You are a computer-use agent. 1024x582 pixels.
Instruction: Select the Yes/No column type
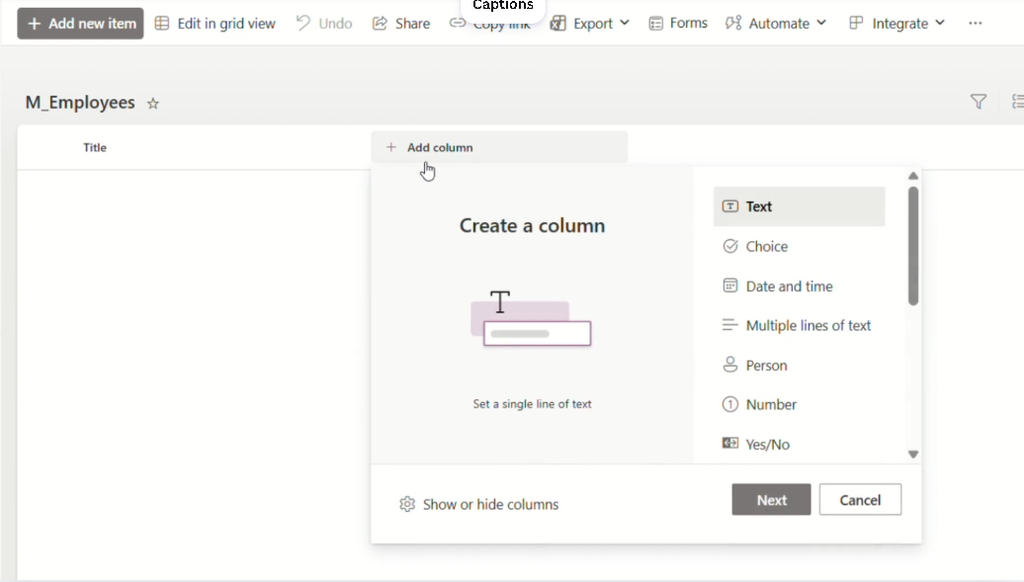(799, 444)
